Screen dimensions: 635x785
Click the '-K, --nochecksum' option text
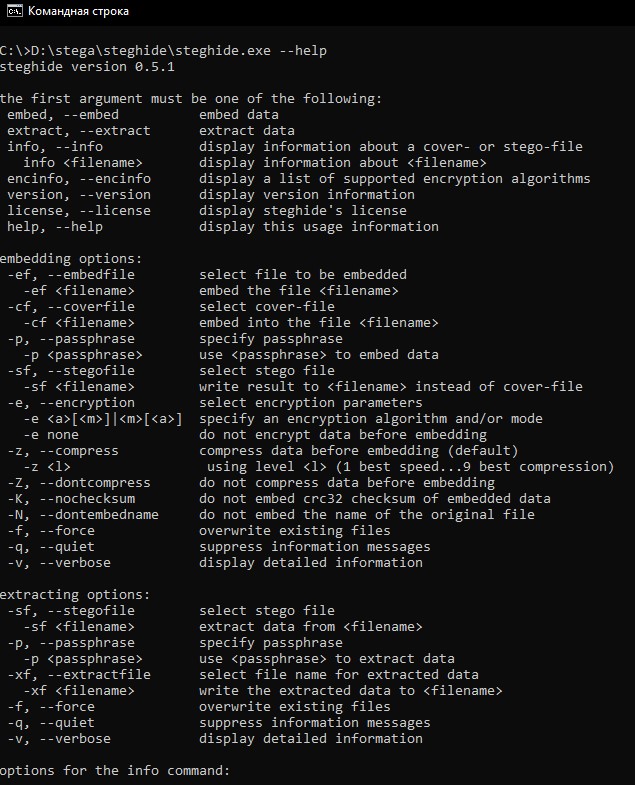pyautogui.click(x=70, y=498)
